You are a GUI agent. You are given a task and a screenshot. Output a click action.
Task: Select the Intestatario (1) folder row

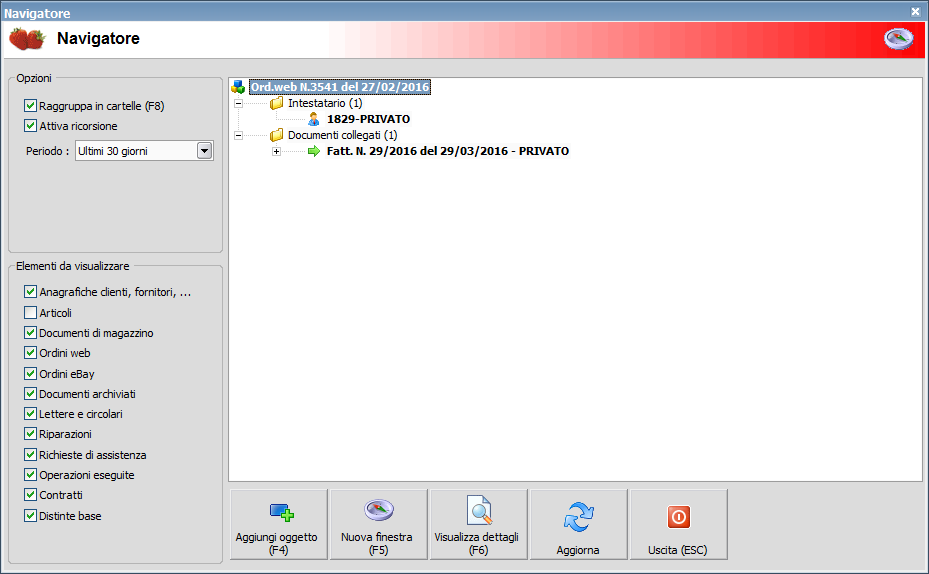tap(325, 103)
